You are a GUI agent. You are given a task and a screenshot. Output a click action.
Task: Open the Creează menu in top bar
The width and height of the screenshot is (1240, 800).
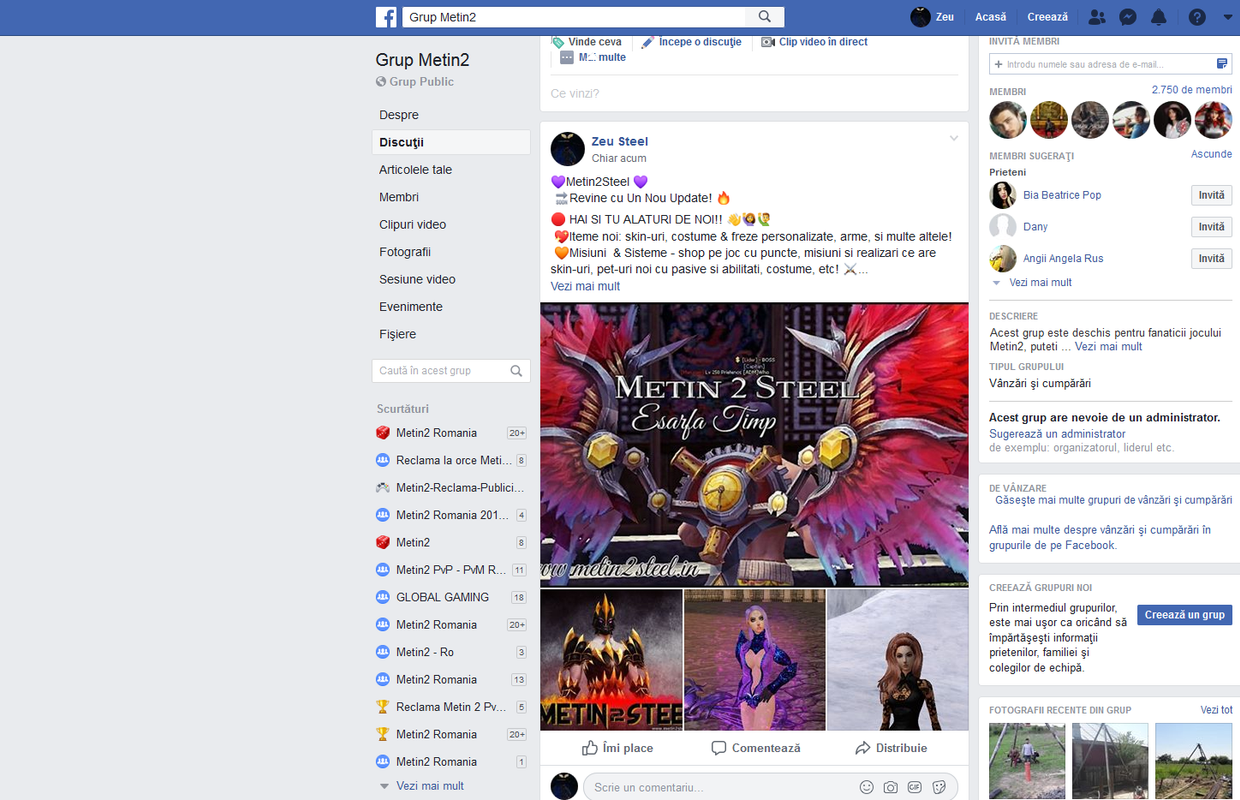click(1048, 17)
